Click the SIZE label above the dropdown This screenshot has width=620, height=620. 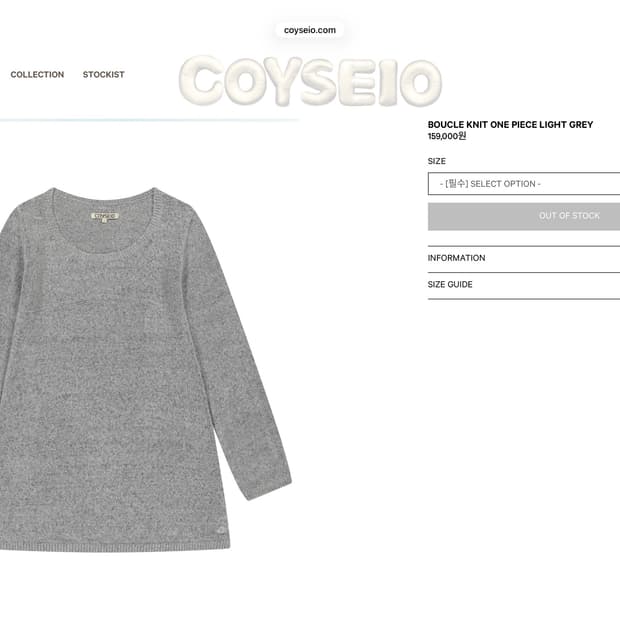click(x=437, y=161)
